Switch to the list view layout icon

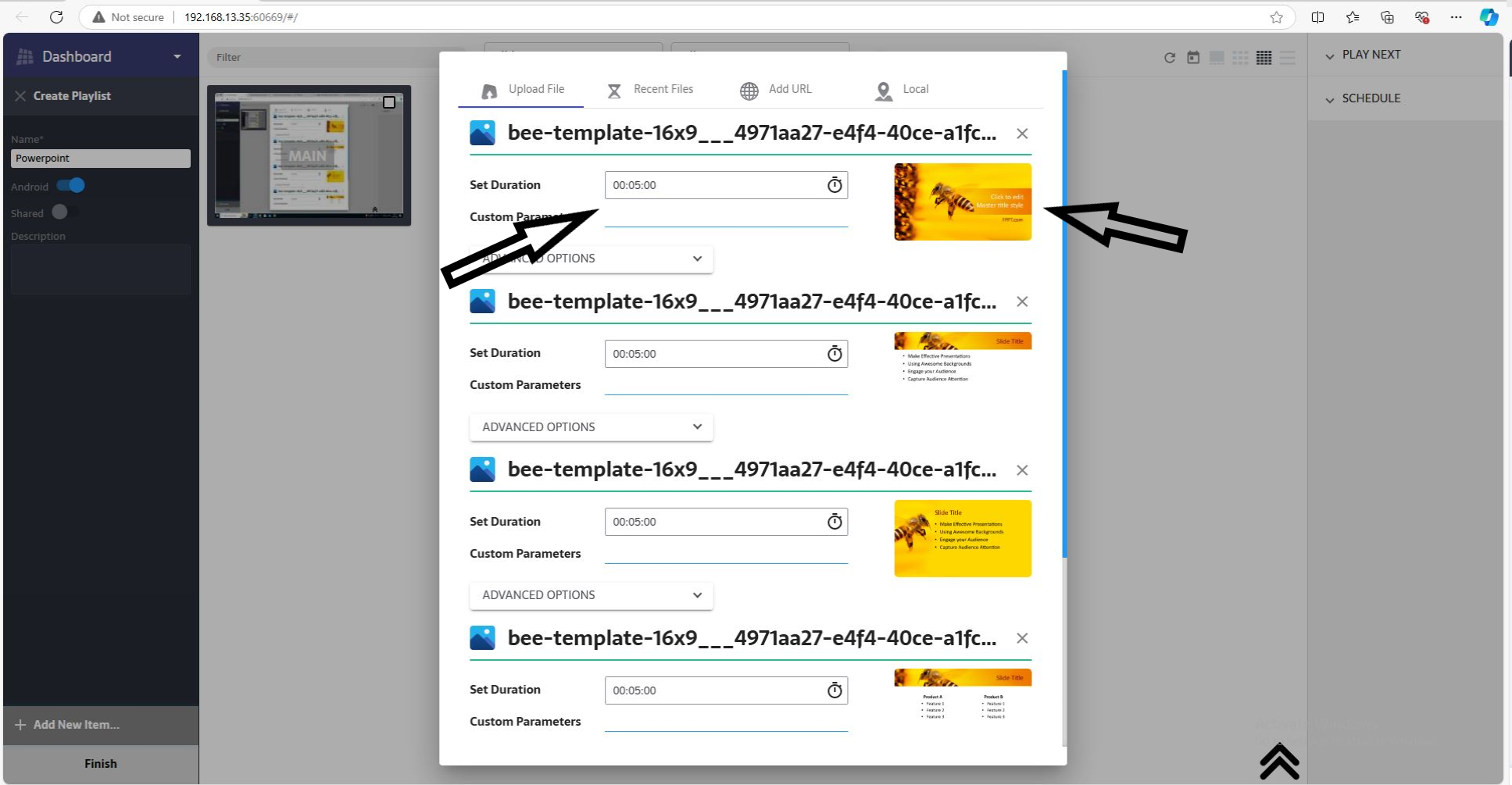coord(1288,58)
